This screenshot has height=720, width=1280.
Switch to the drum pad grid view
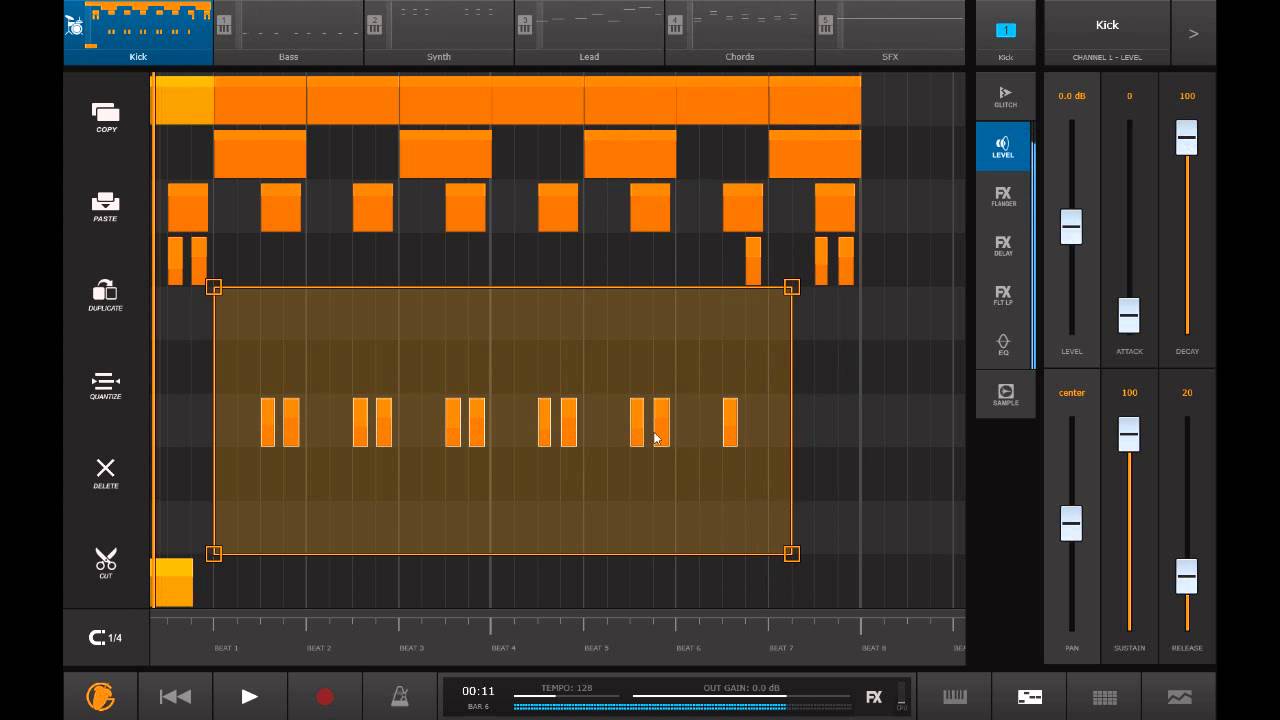(1104, 696)
